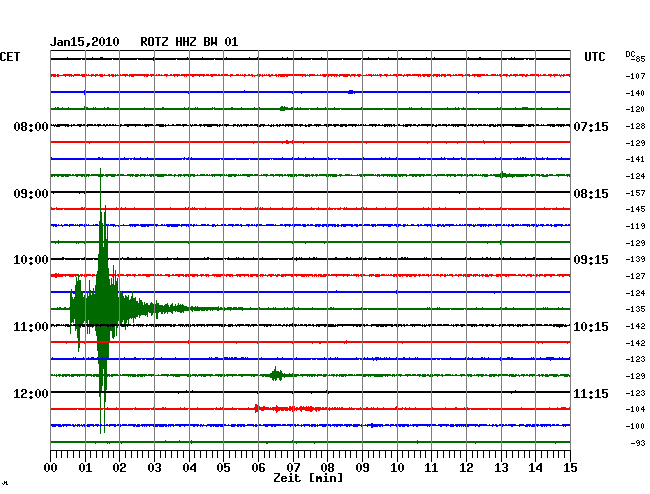Click the CET timezone label
The image size is (650, 494).
click(x=10, y=57)
